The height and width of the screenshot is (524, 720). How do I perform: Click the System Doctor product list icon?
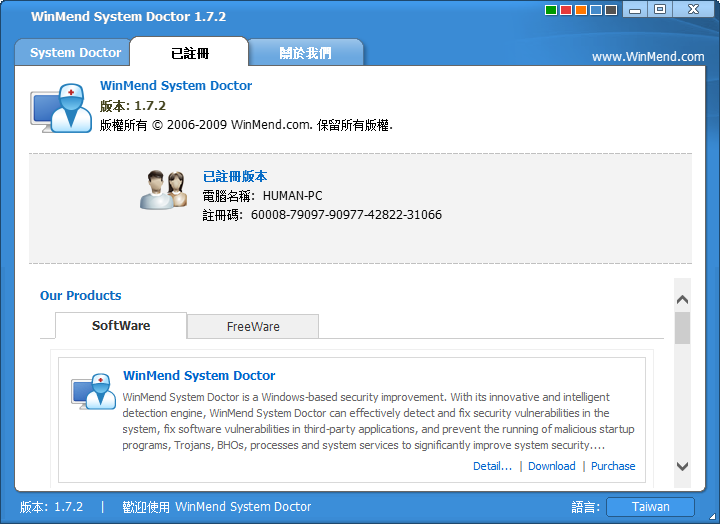93,391
